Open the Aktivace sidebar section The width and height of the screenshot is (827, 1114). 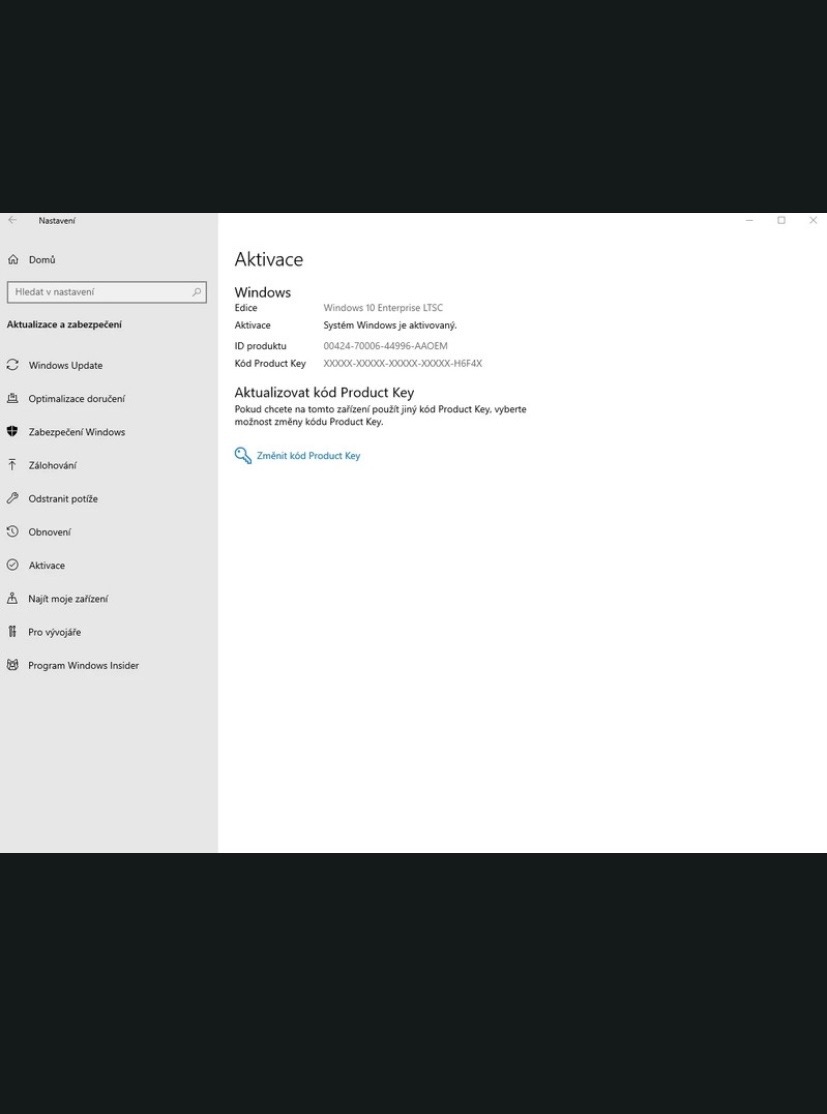46,566
